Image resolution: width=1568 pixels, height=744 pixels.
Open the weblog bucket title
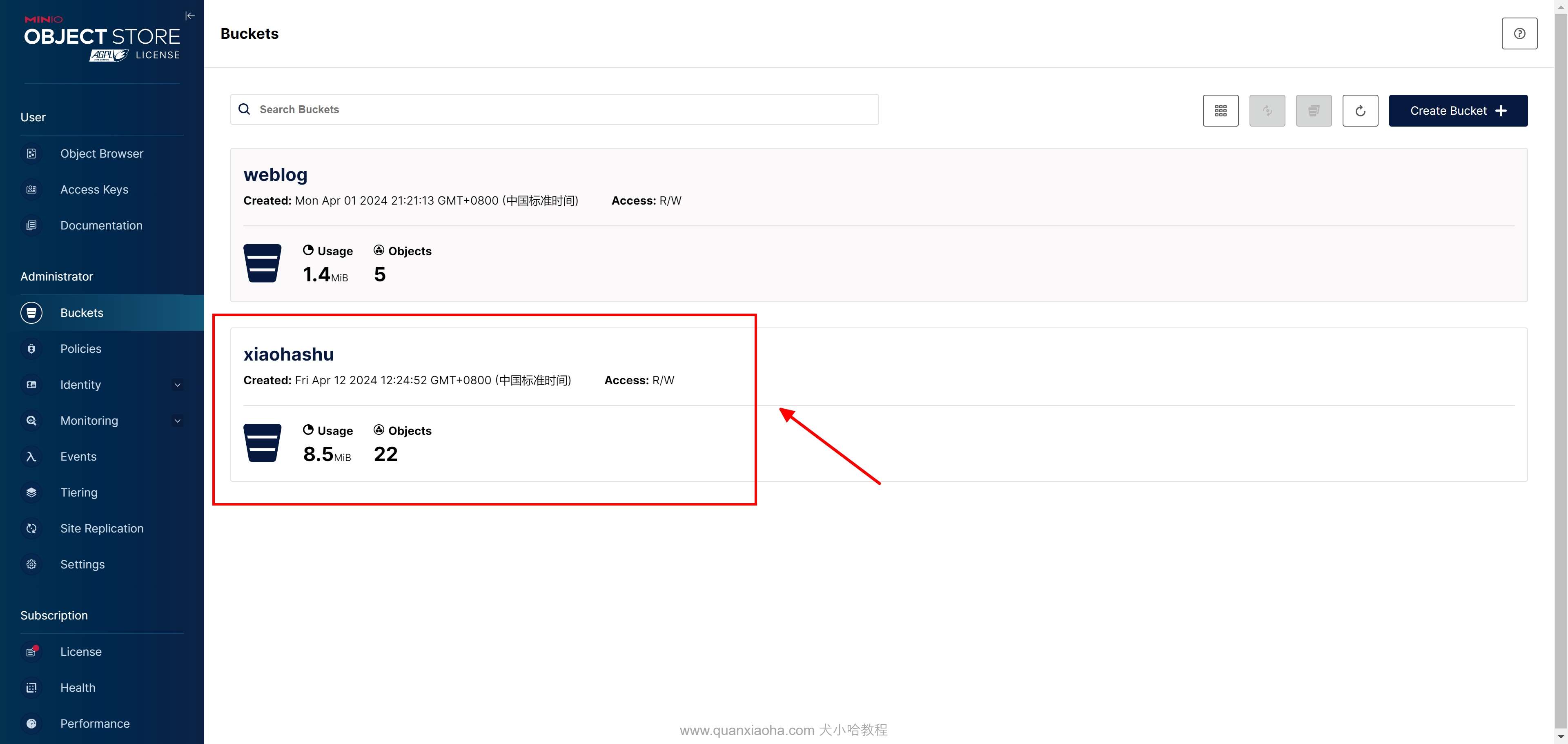tap(275, 175)
